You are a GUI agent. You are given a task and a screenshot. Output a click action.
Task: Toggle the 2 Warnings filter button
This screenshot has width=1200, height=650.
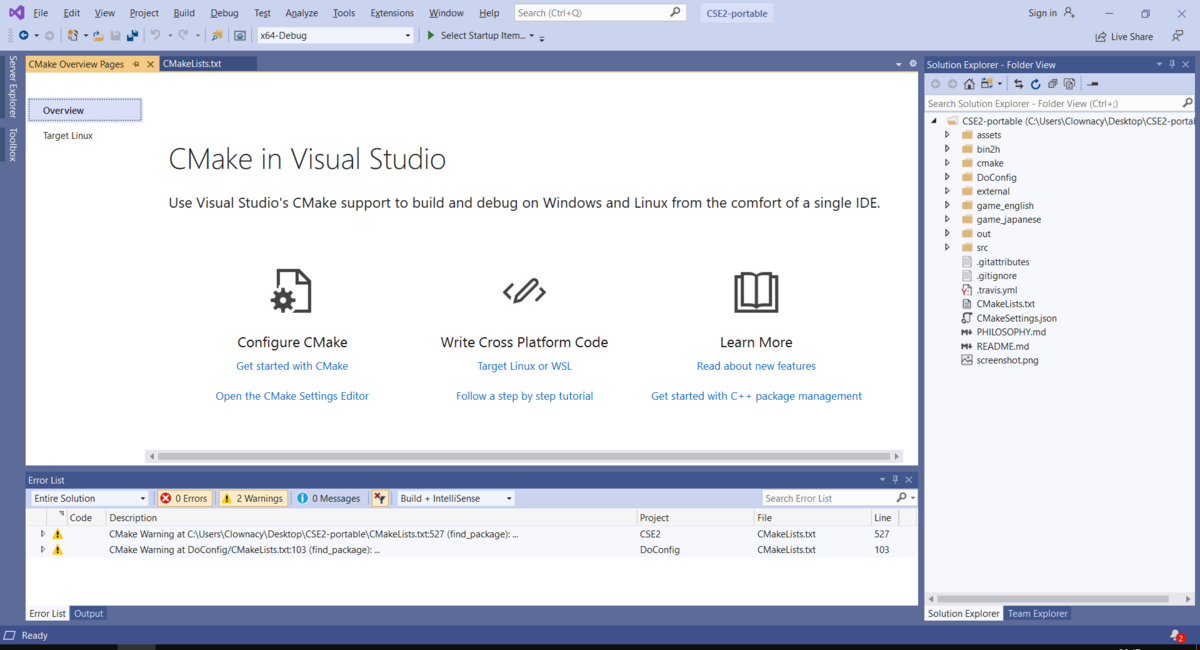252,498
